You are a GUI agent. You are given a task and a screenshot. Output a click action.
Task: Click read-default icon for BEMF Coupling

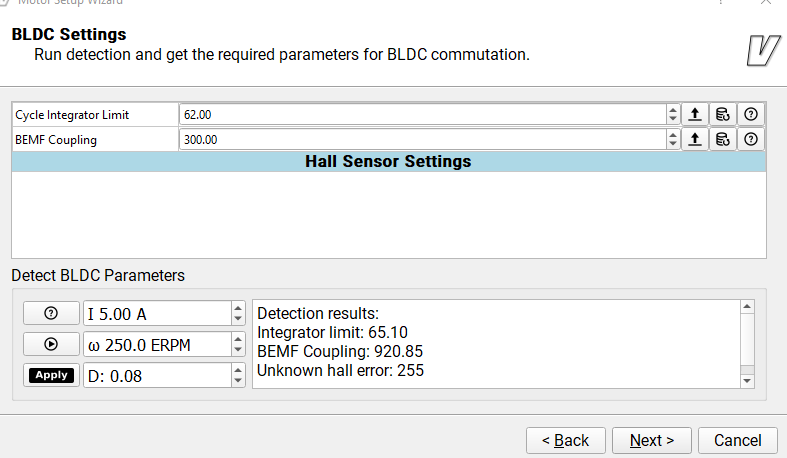coord(723,139)
